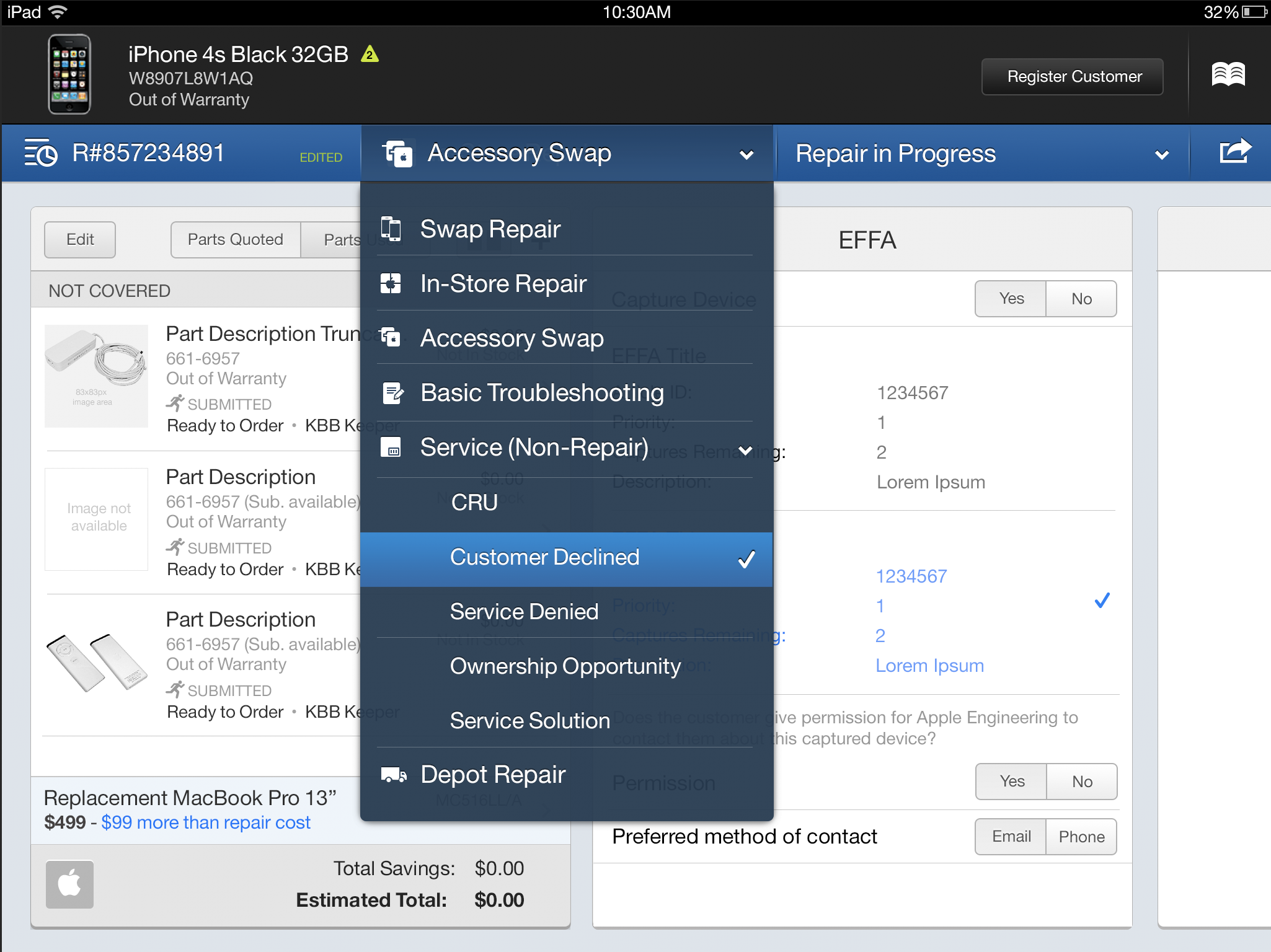Image resolution: width=1271 pixels, height=952 pixels.
Task: Click the In-Store Repair icon
Action: [x=391, y=283]
